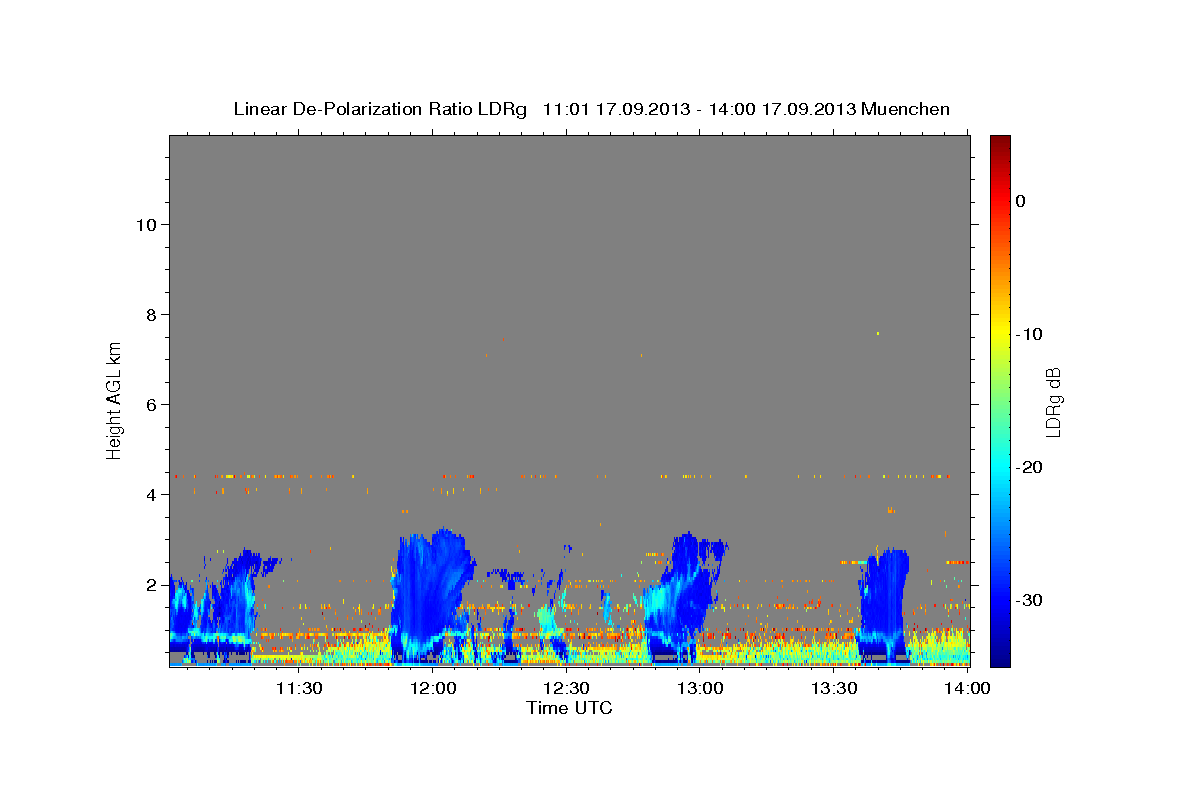Click colorbar tick label -10
Image resolution: width=1200 pixels, height=800 pixels.
(1030, 334)
